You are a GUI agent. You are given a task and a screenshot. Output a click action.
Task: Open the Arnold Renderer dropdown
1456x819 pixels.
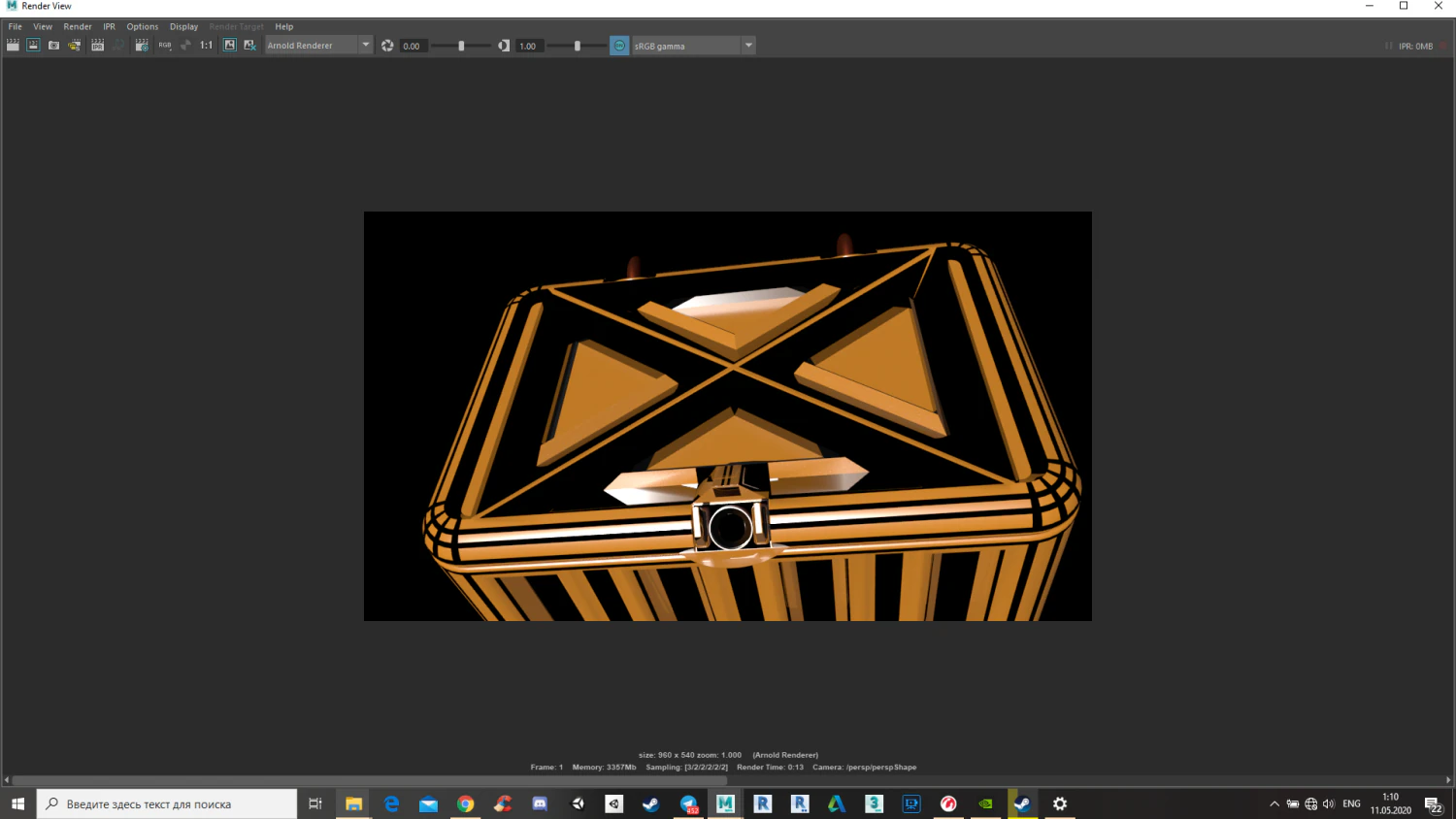[x=318, y=46]
